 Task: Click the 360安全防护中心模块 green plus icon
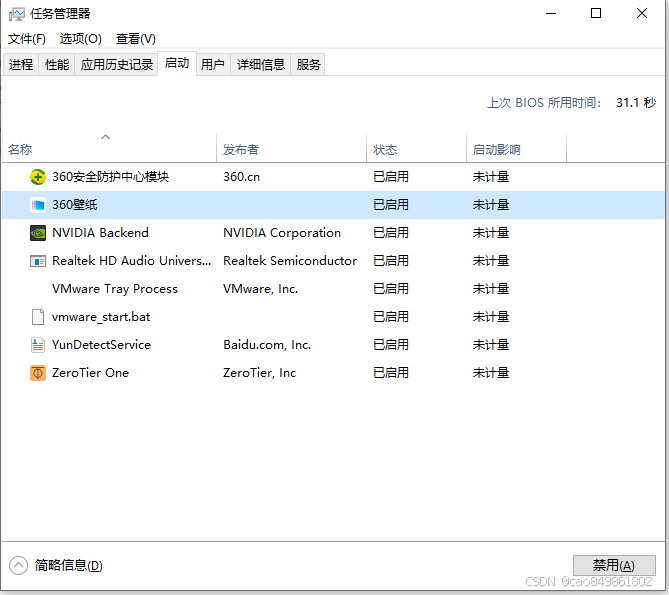pos(38,177)
